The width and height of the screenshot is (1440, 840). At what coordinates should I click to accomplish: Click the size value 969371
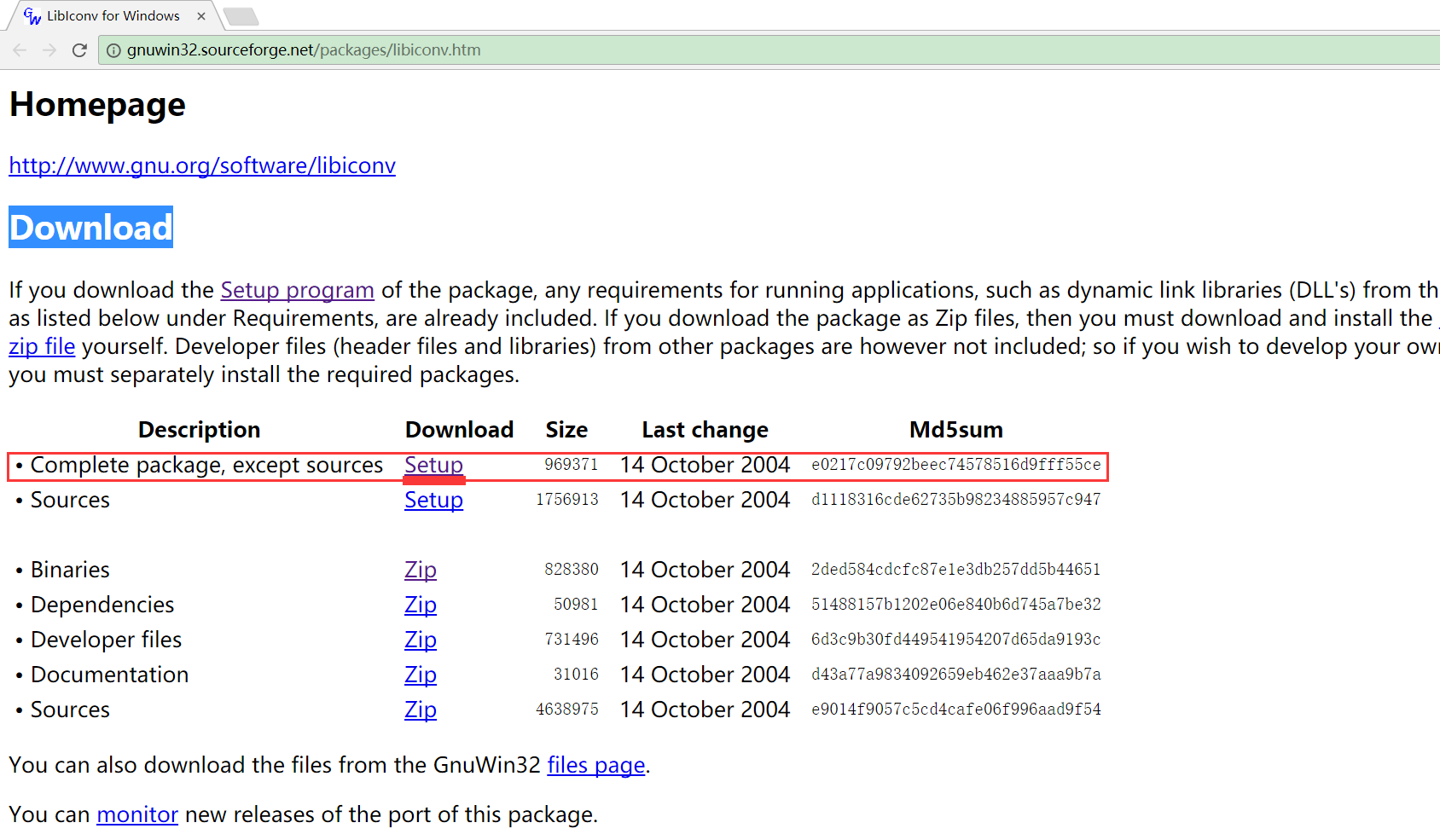(x=572, y=465)
